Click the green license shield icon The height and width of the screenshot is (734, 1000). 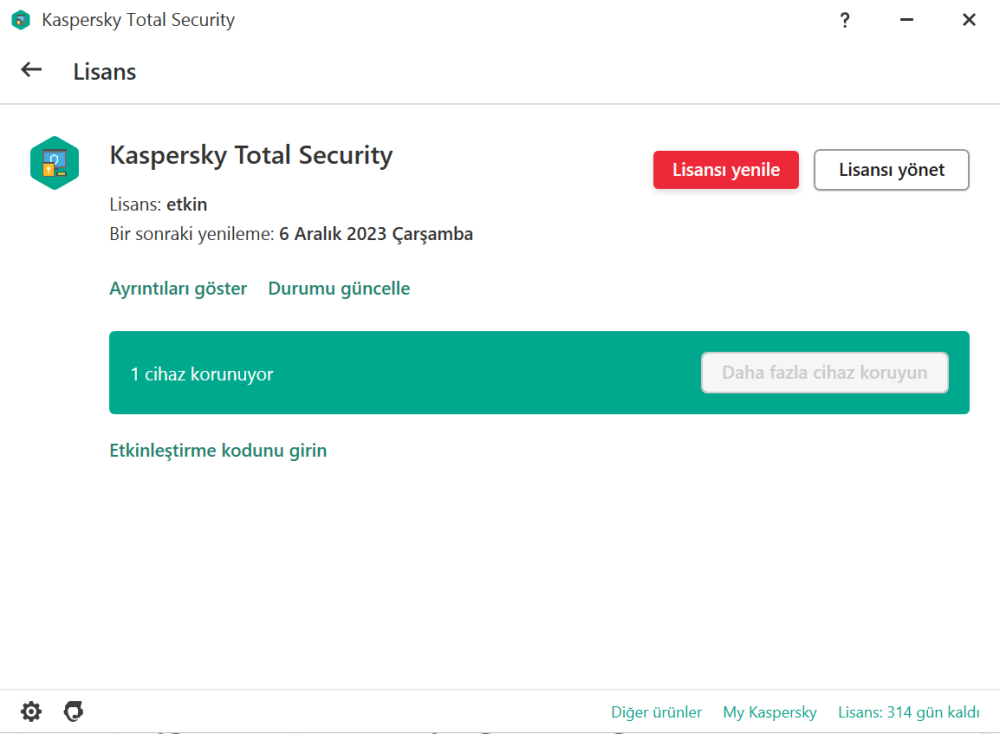click(x=55, y=162)
